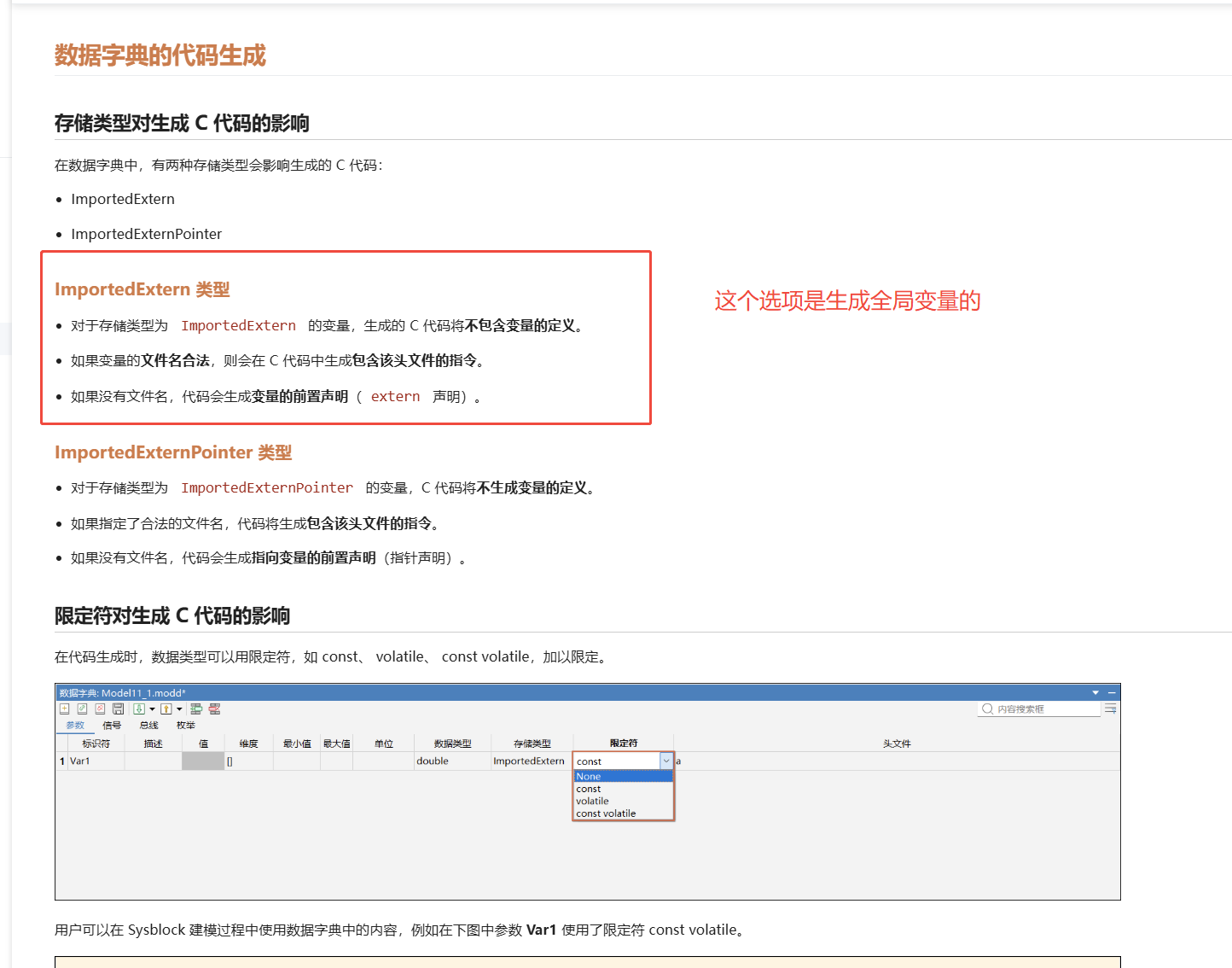Switch to the 总线 tab
1232x968 pixels.
click(x=148, y=726)
